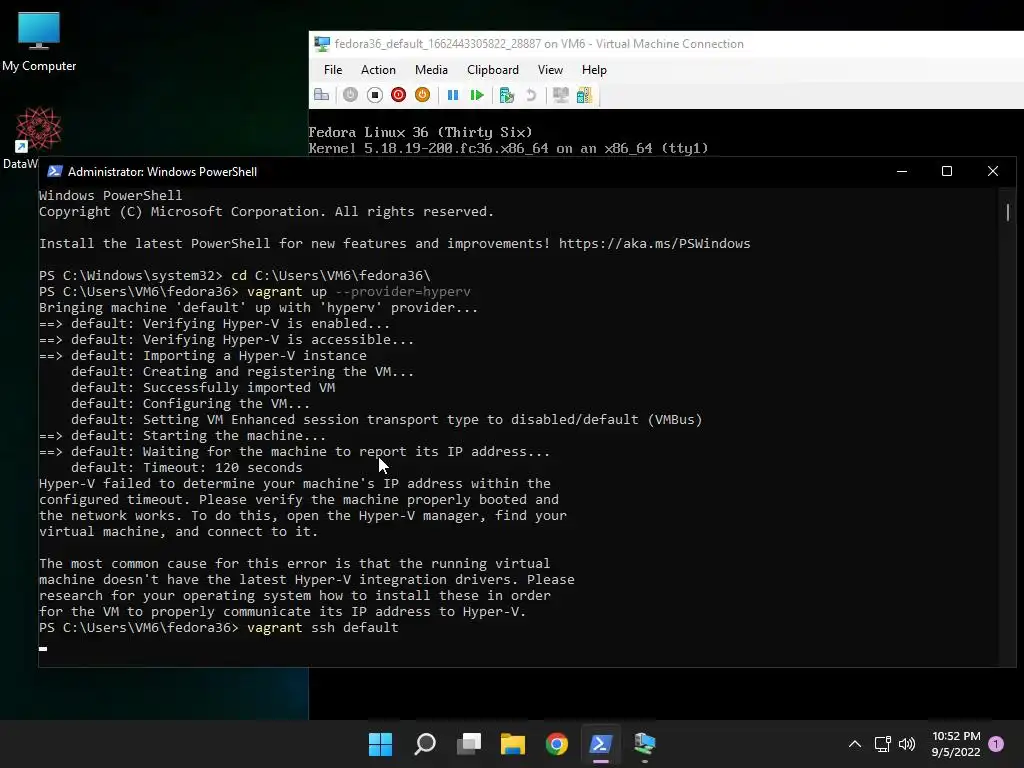Open taskbar Search

point(424,744)
